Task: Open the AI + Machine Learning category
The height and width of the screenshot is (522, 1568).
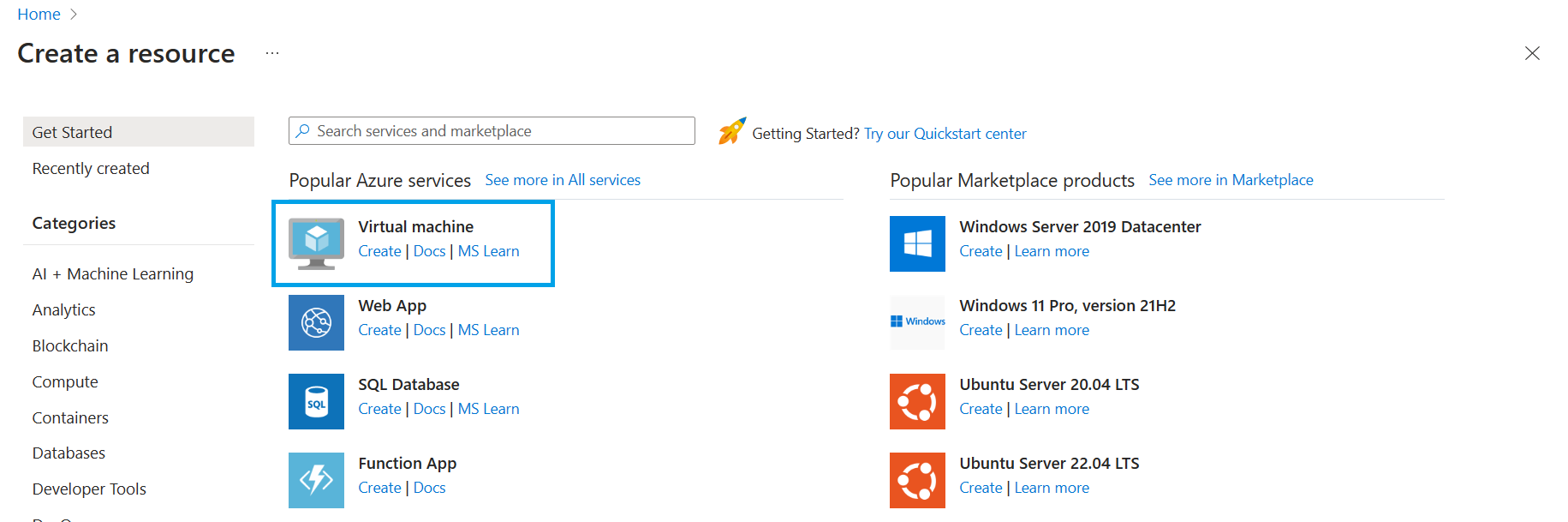Action: coord(113,274)
